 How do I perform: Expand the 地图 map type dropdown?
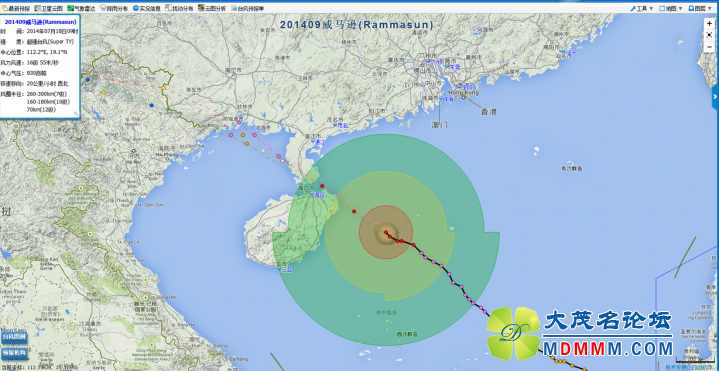click(x=671, y=8)
